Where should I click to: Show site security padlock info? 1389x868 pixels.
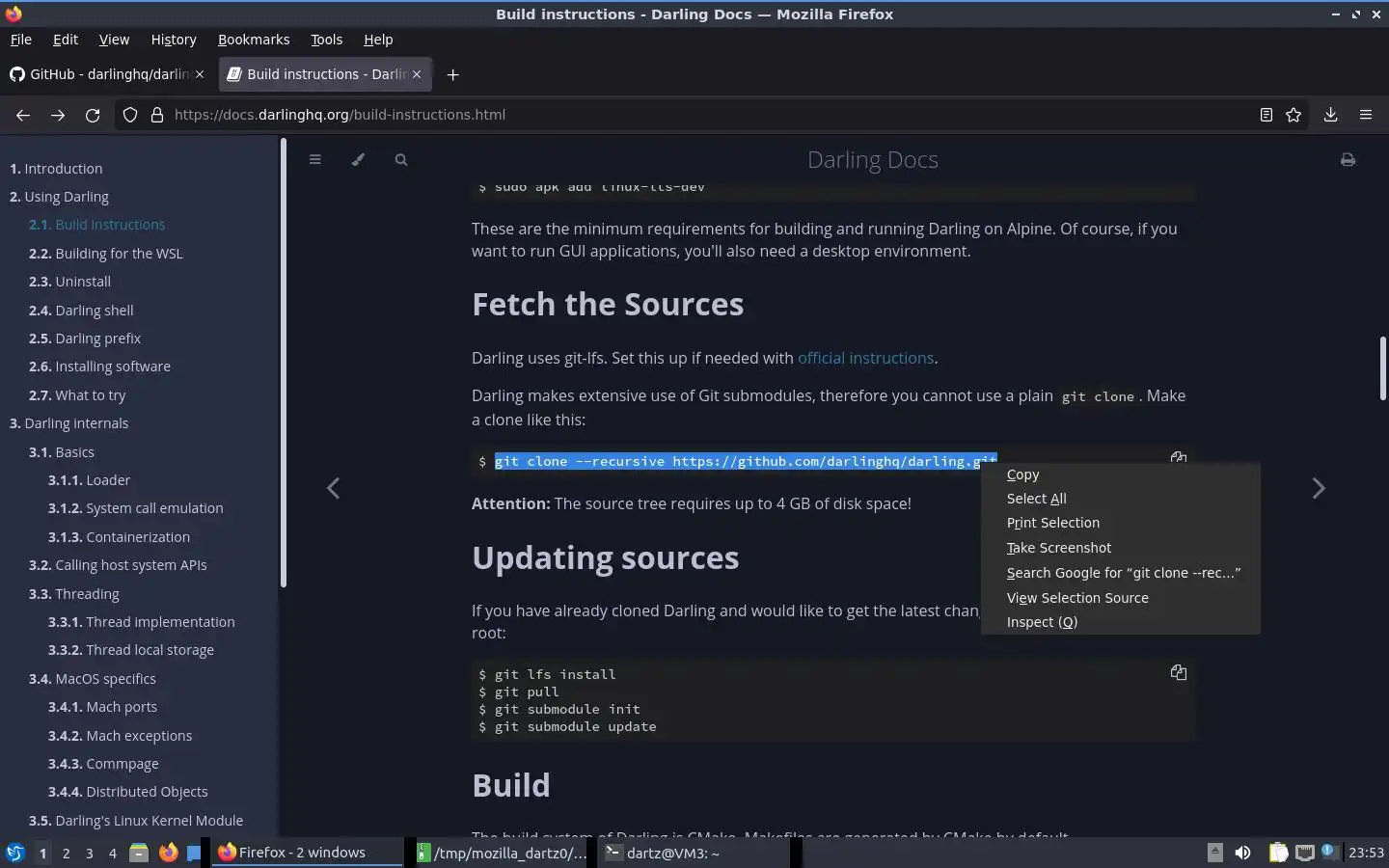pyautogui.click(x=157, y=115)
